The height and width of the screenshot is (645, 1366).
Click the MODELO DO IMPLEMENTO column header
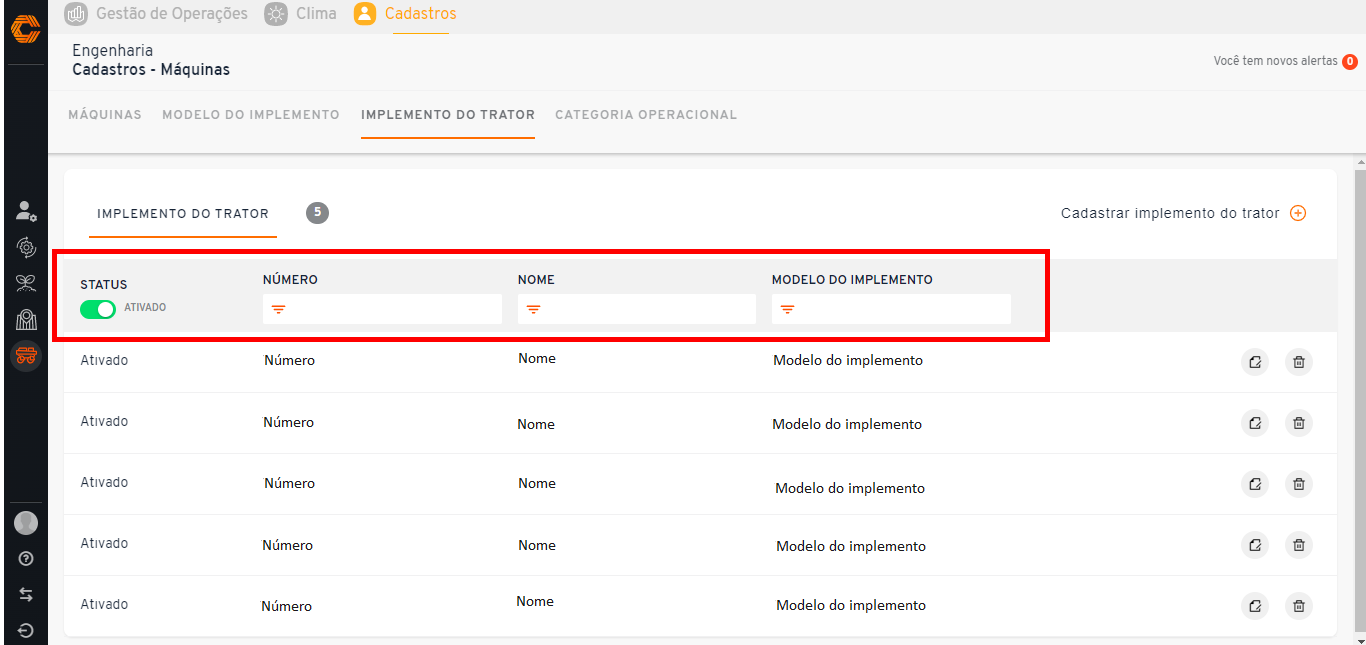point(852,280)
